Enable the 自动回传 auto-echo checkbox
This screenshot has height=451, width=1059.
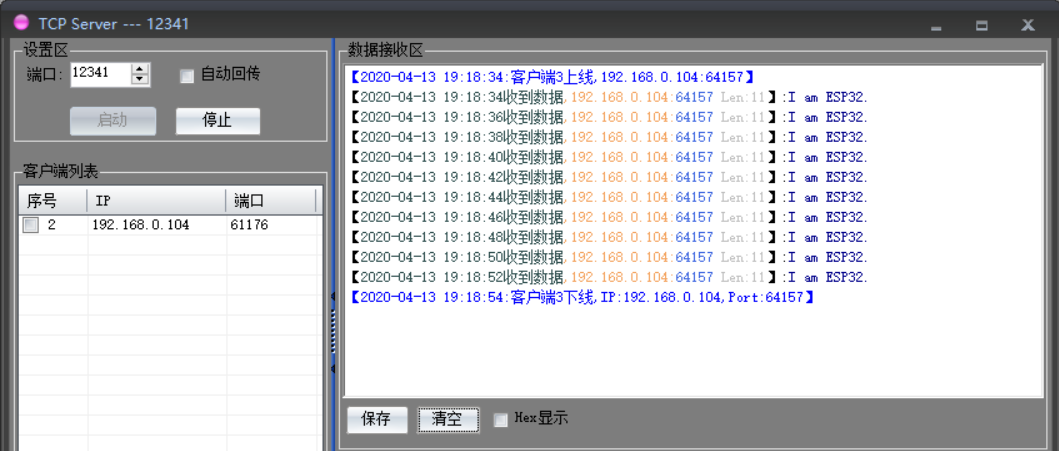(x=187, y=75)
